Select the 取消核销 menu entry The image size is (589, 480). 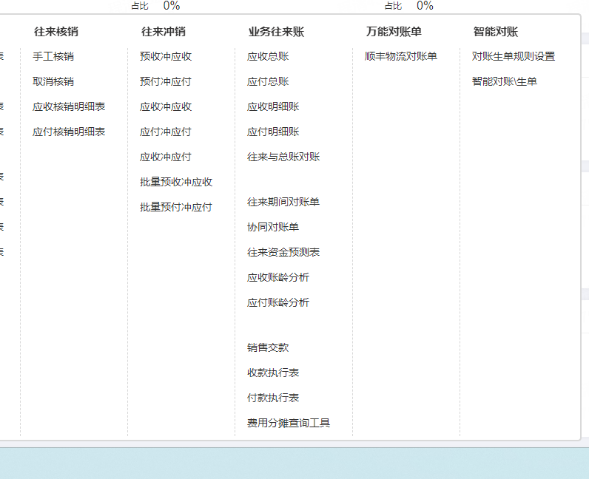53,82
